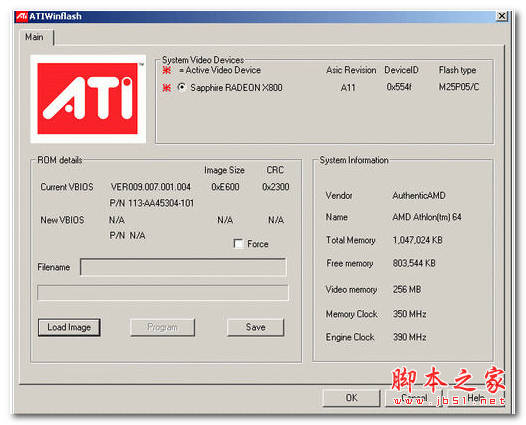This screenshot has width=526, height=425.
Task: Click the ATI logo image
Action: point(88,99)
